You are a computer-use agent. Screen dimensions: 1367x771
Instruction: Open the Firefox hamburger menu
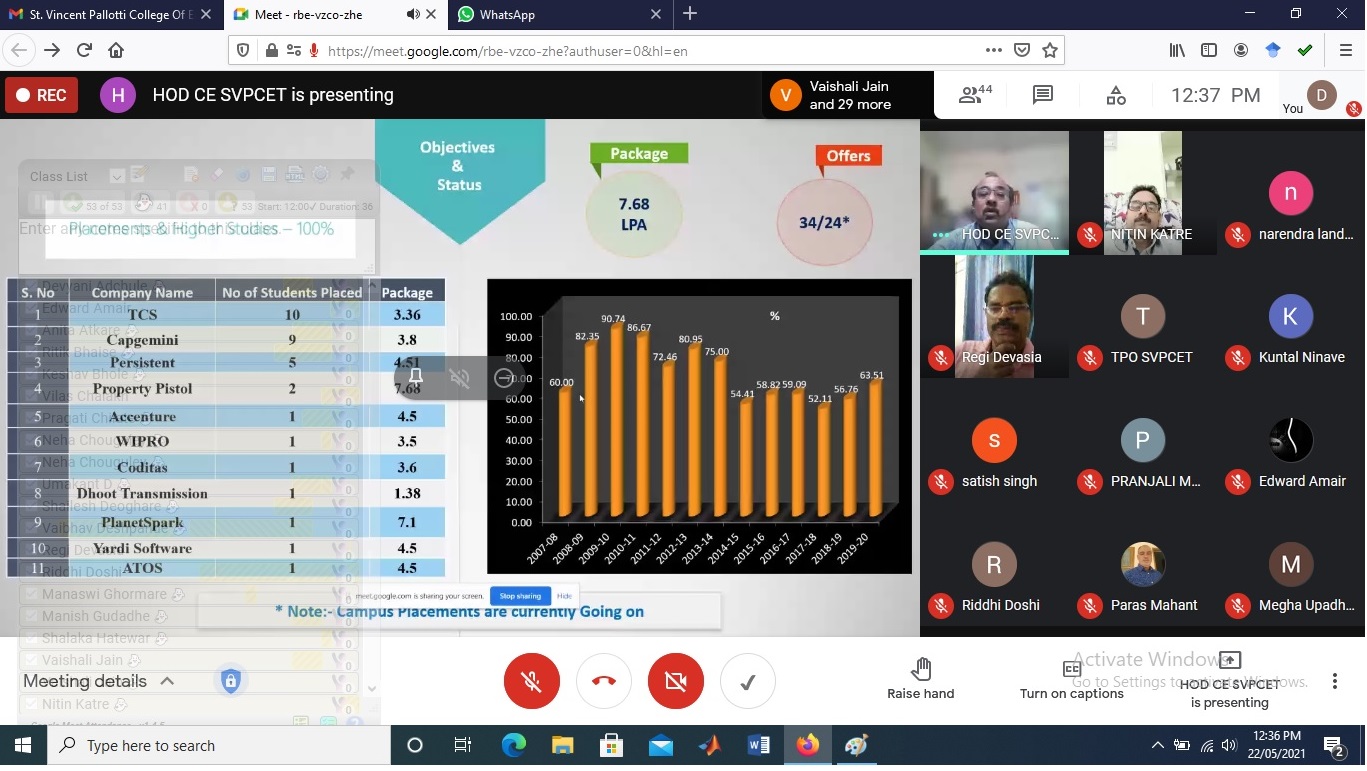point(1345,50)
